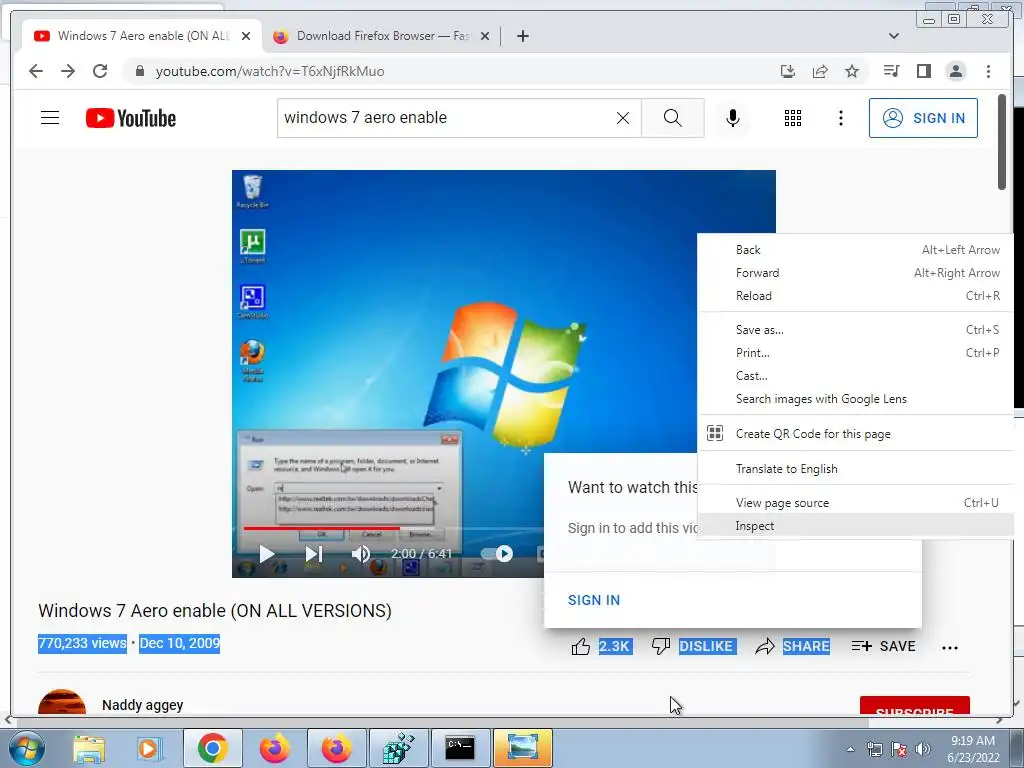This screenshot has height=768, width=1024.
Task: Click the DISLIKE thumbs down button
Action: click(694, 647)
